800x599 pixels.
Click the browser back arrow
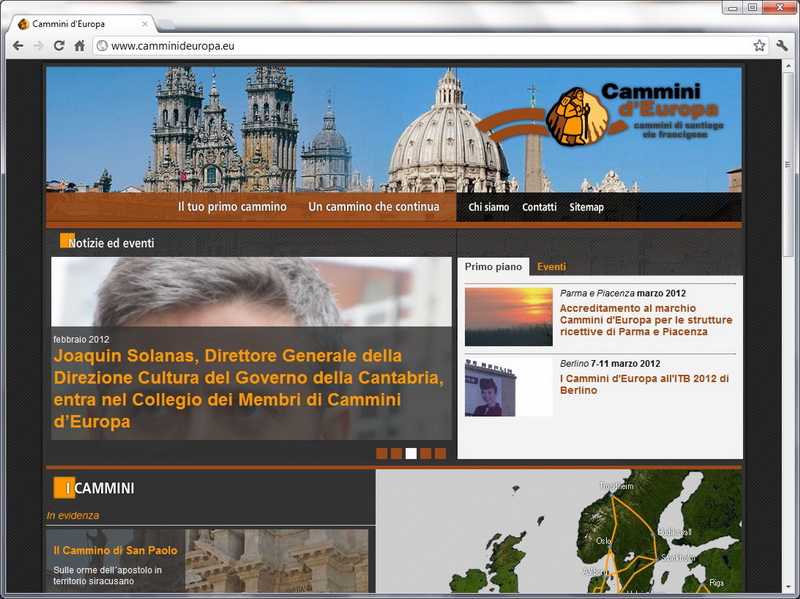(x=18, y=46)
